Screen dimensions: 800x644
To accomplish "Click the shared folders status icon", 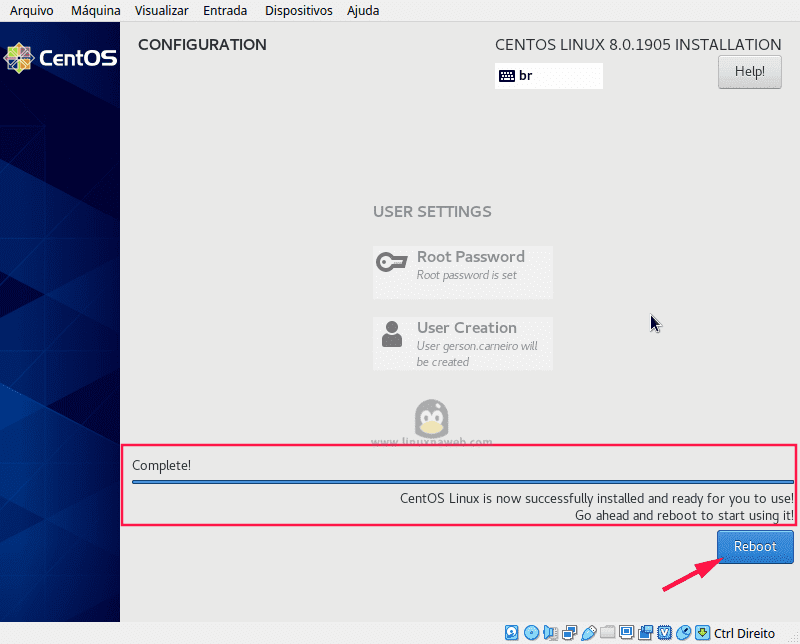I will (x=607, y=633).
